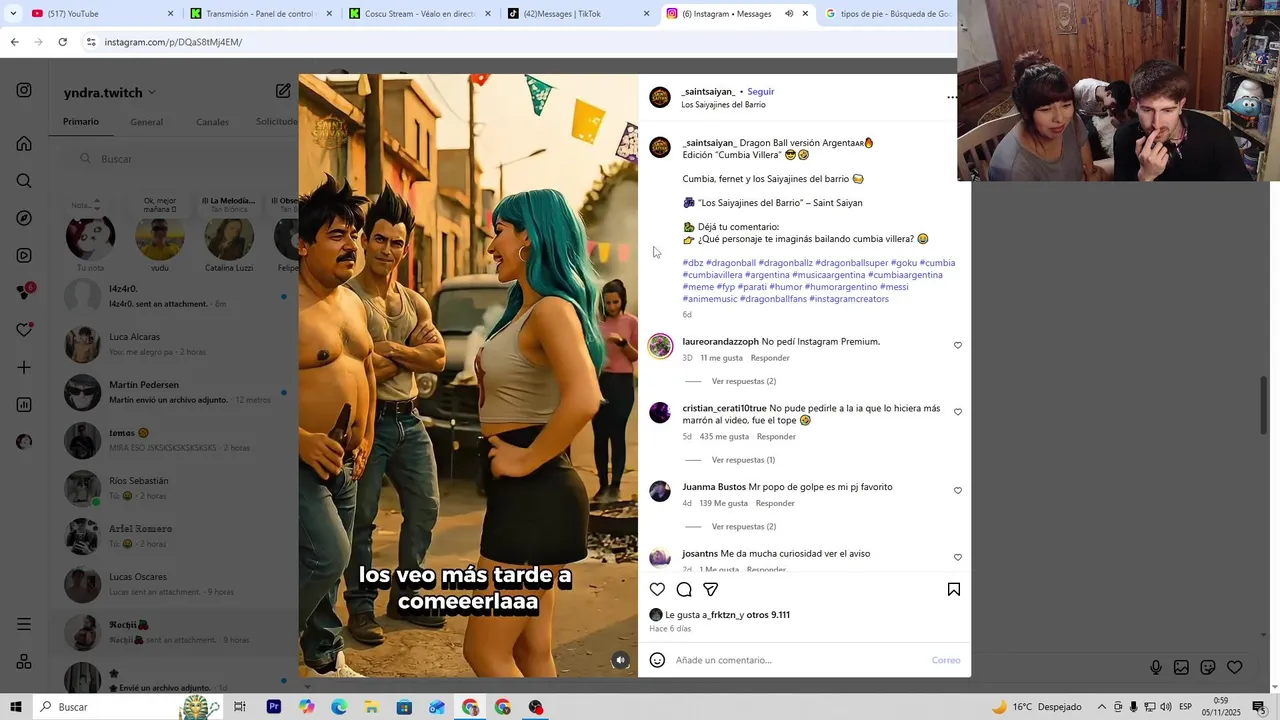
Task: Switch to Coscu Stream browser tab
Action: coord(420,14)
